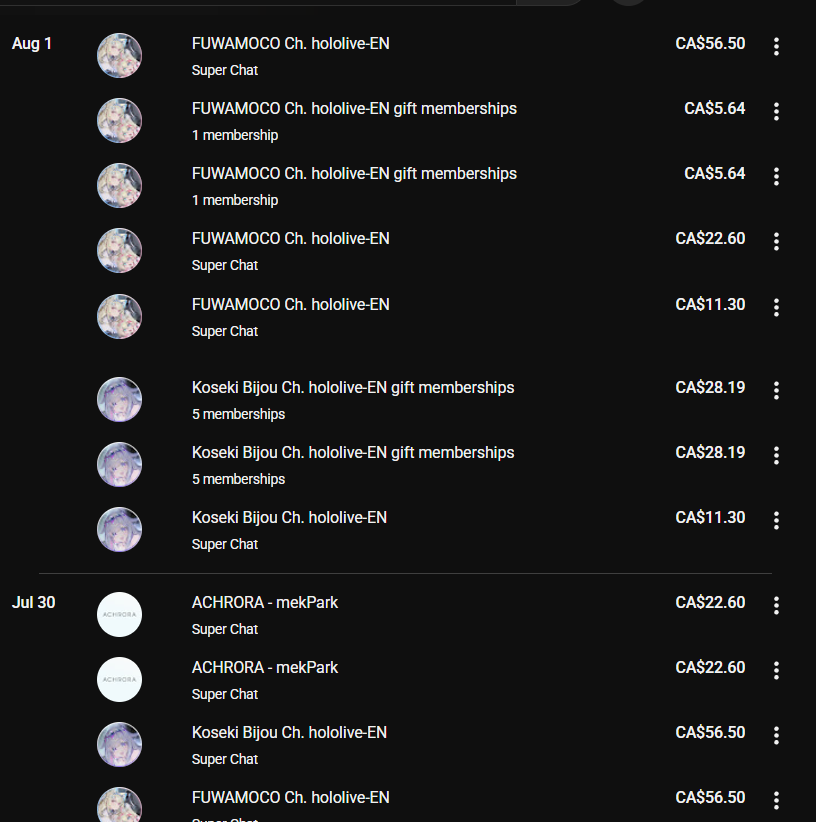Open three-dot menu for first CA$5.64 gift membership
Image resolution: width=816 pixels, height=822 pixels.
776,111
